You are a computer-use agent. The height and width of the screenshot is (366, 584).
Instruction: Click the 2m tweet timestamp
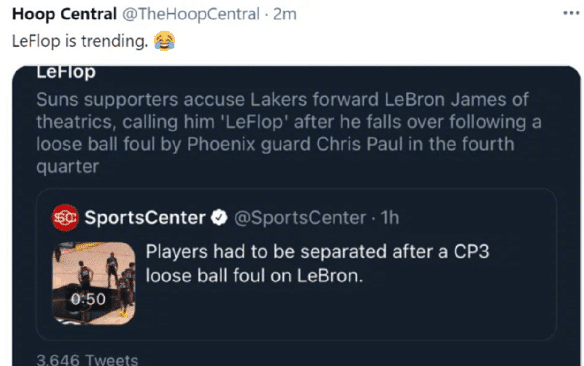(285, 14)
